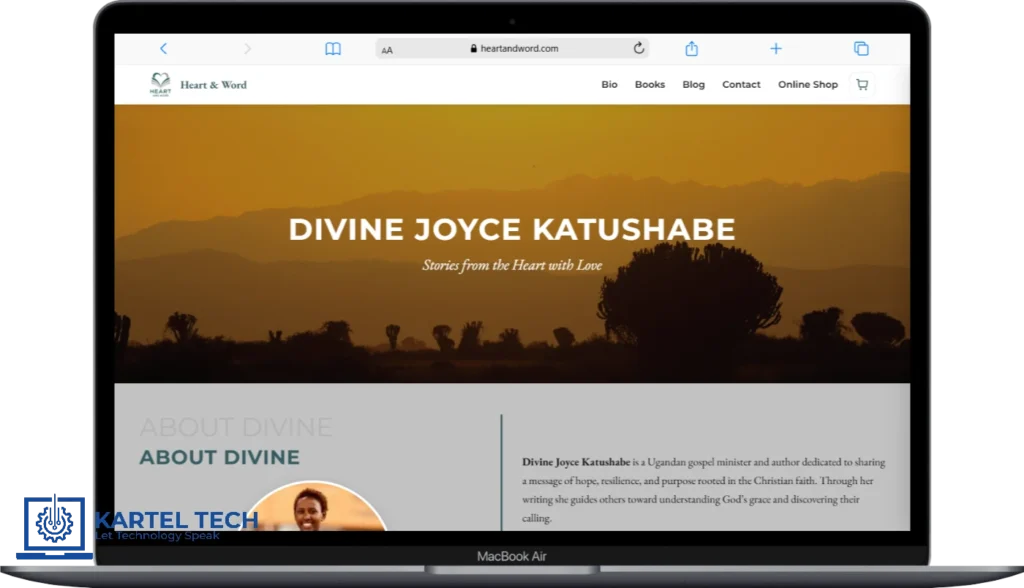Open the share sheet icon

691,49
